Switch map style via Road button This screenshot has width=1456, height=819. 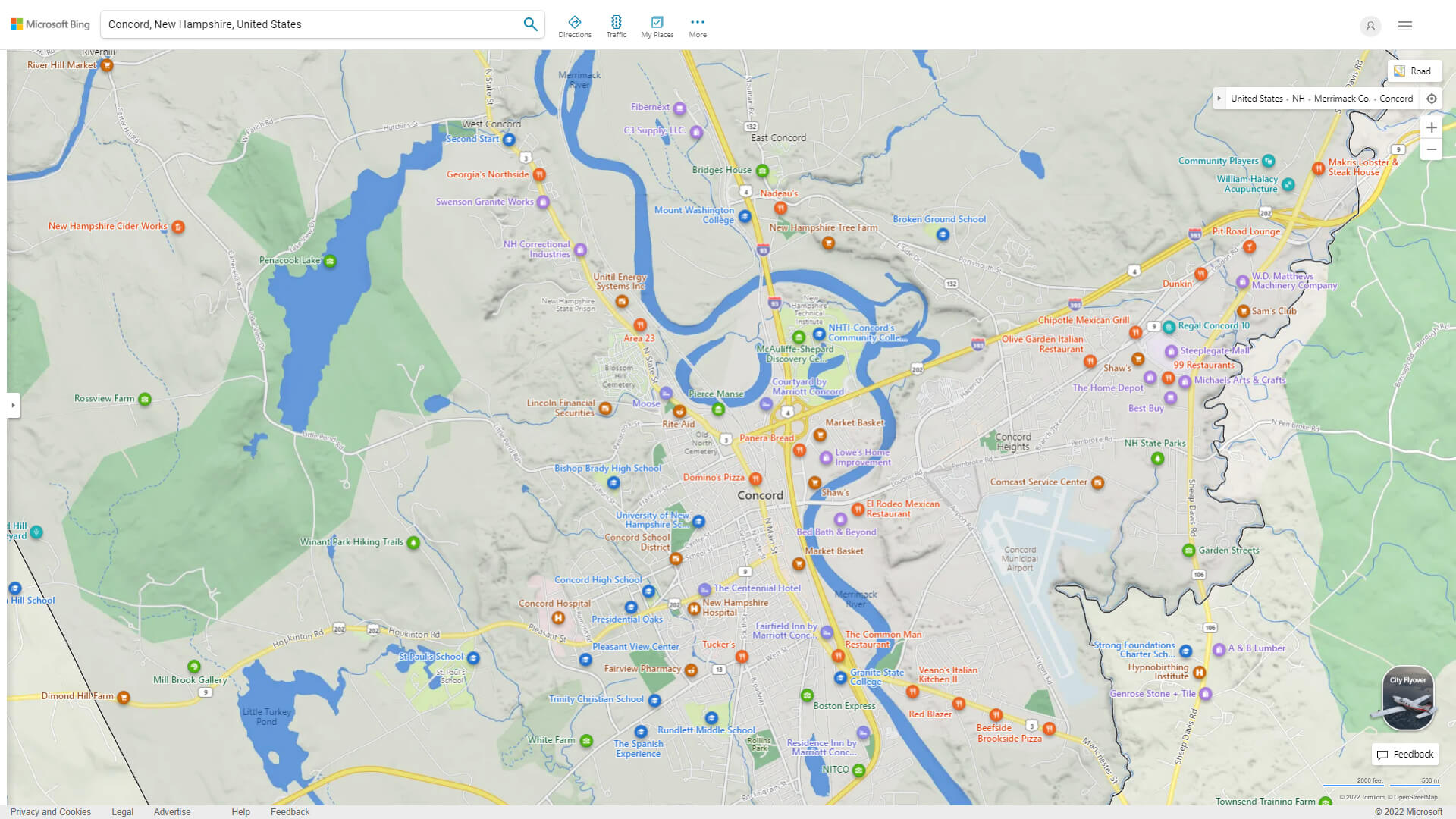click(x=1414, y=71)
